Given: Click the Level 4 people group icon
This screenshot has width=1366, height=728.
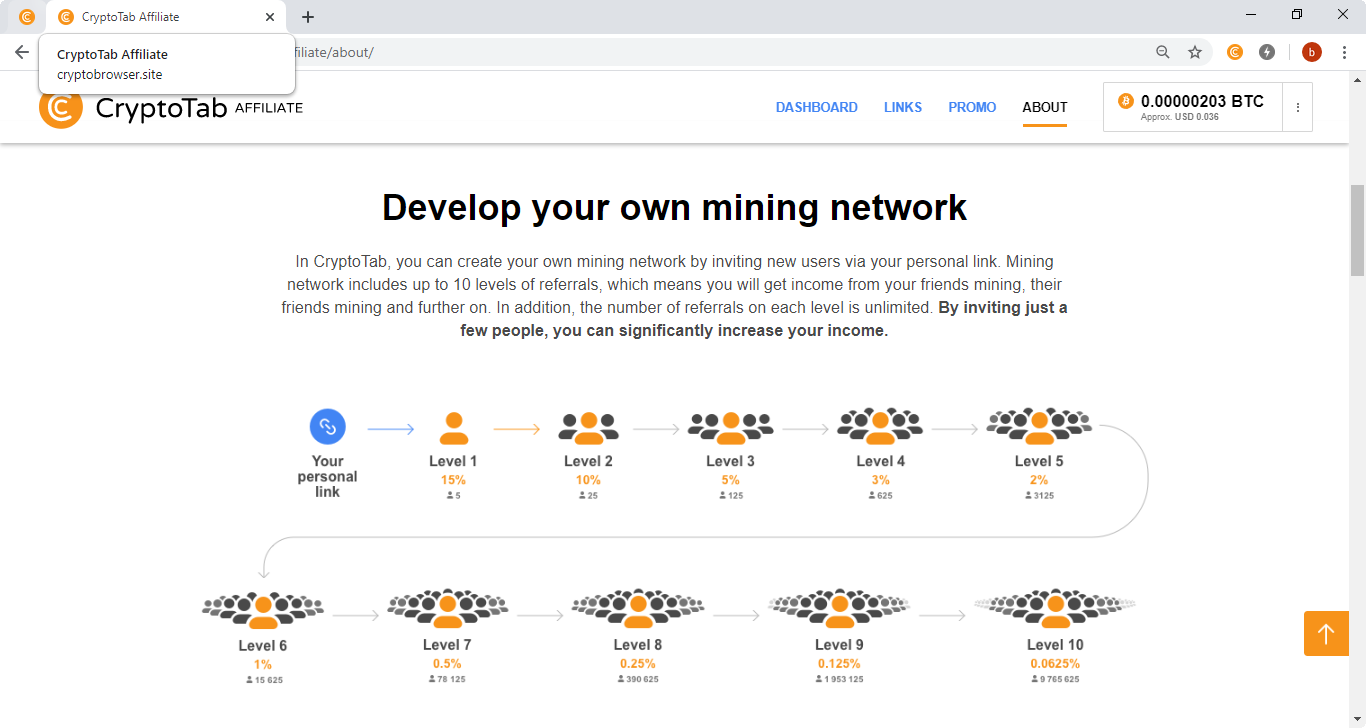Looking at the screenshot, I should [x=880, y=426].
